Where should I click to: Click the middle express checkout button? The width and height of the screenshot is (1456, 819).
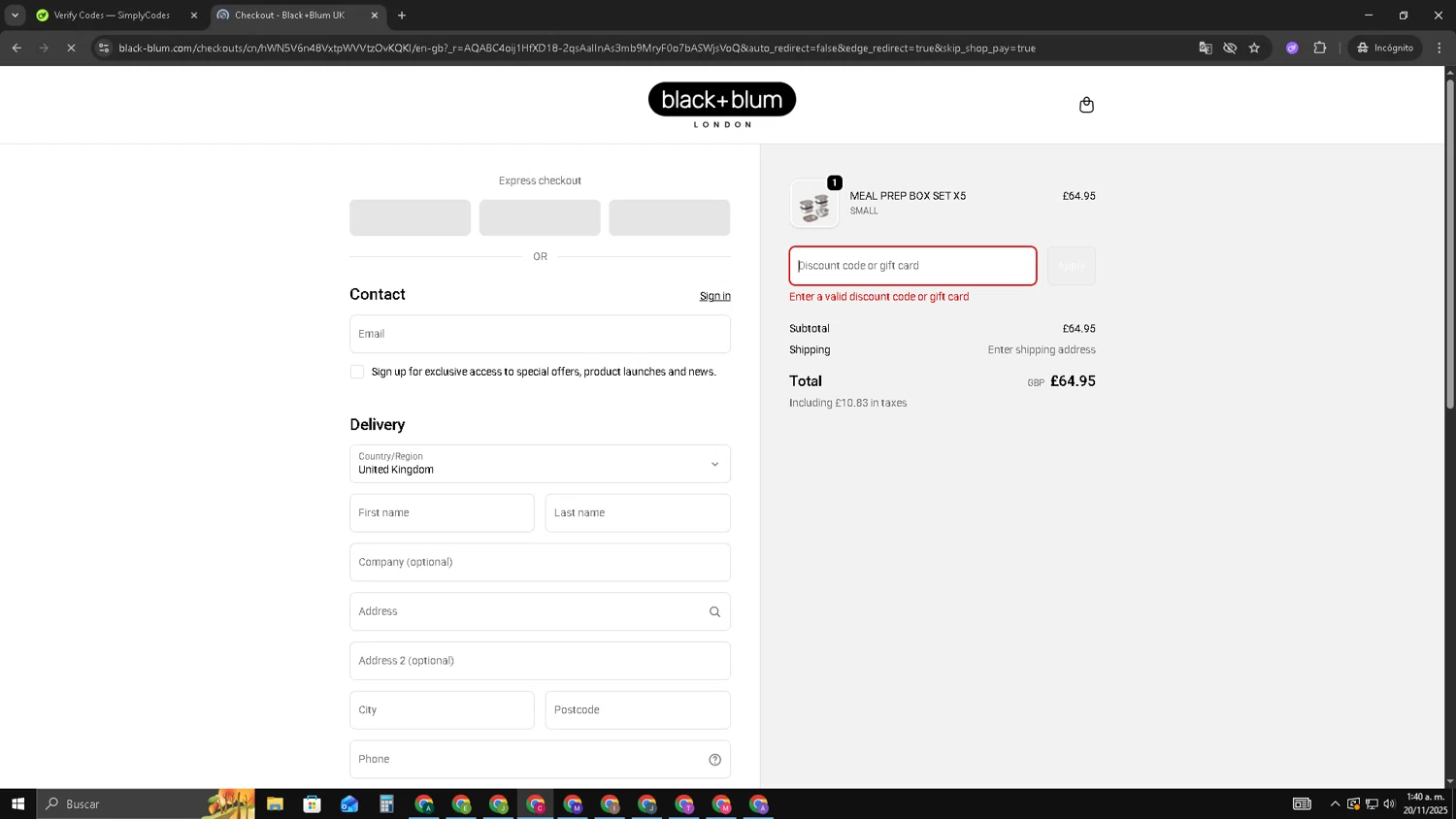tap(540, 217)
